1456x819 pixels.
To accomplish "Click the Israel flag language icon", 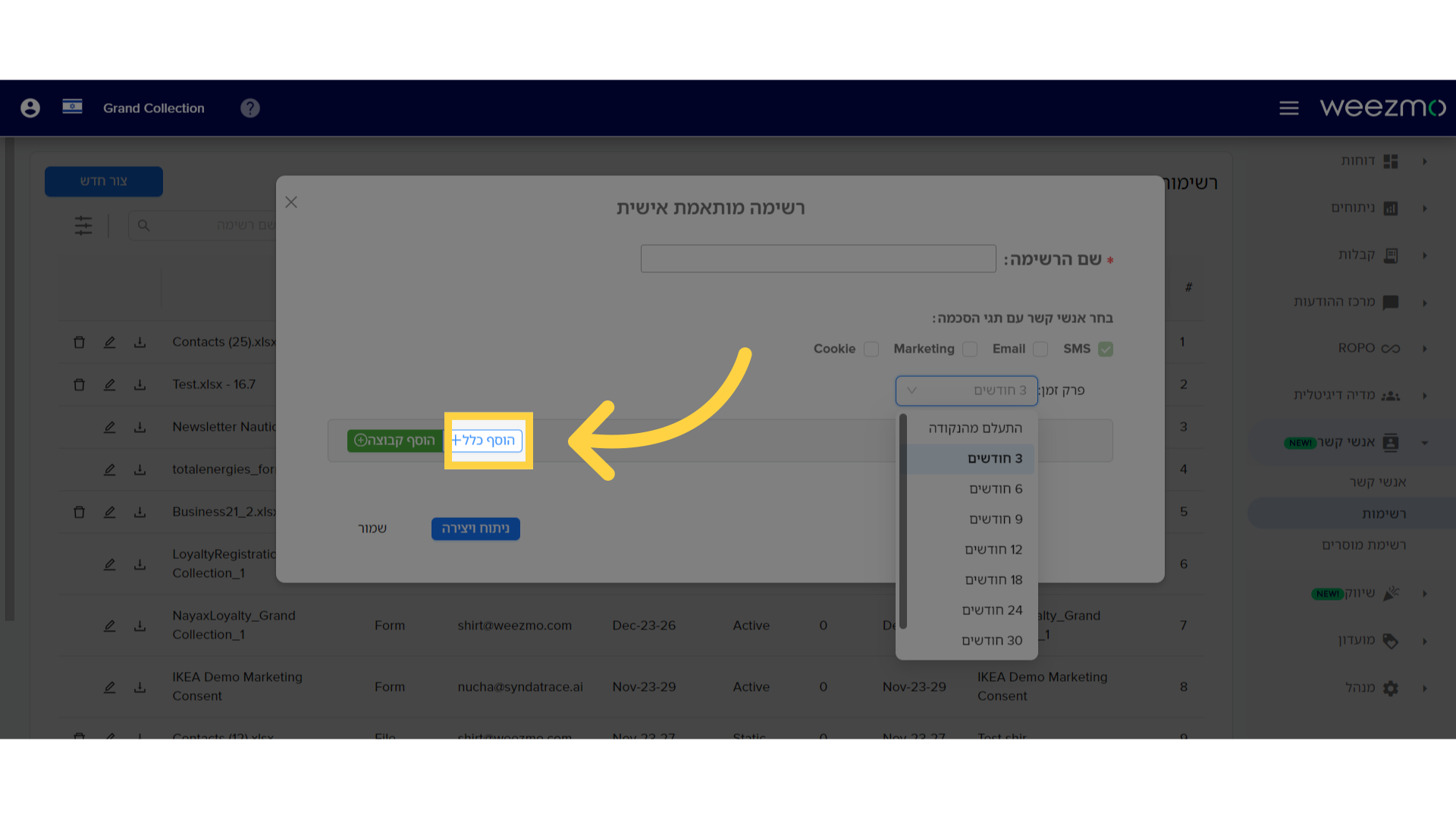I will click(72, 107).
